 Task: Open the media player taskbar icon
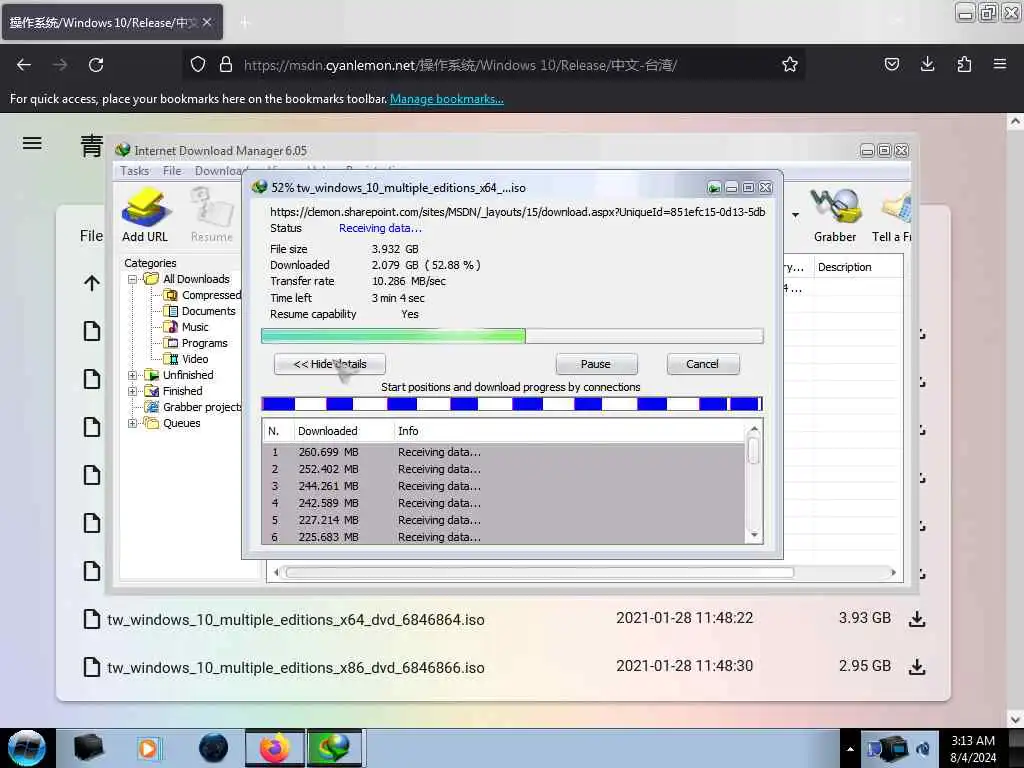click(x=148, y=748)
